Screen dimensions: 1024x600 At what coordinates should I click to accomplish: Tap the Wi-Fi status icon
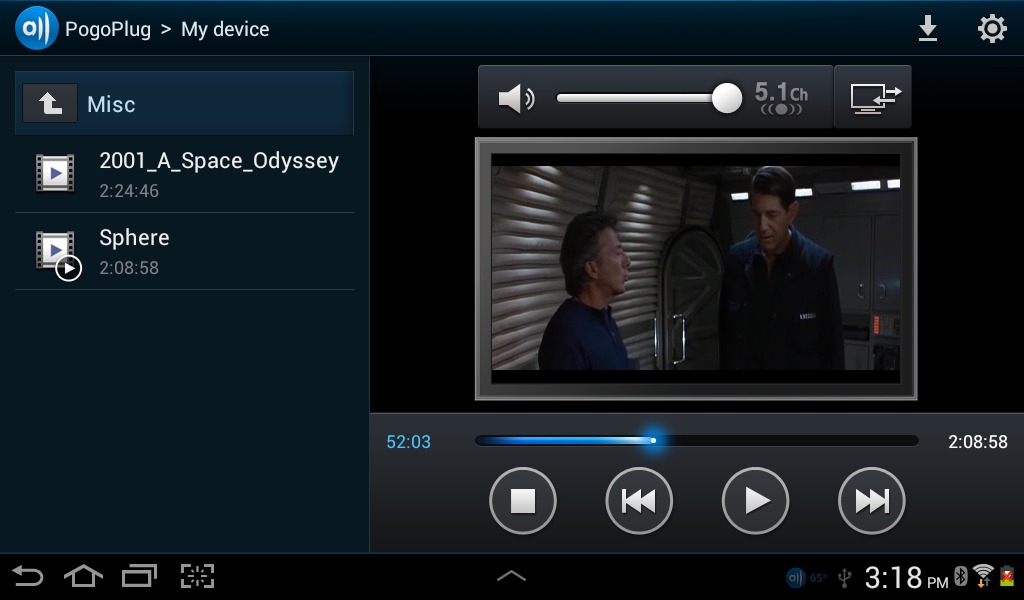click(x=983, y=576)
